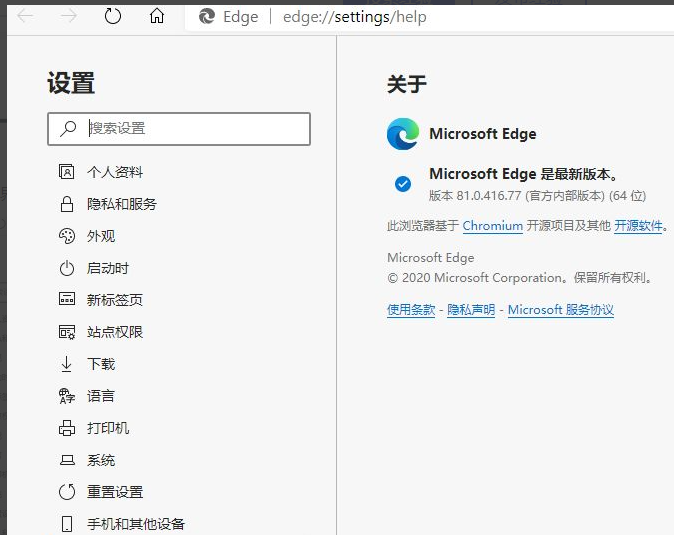Open the 站点权限 settings section
The width and height of the screenshot is (674, 535).
tap(114, 332)
